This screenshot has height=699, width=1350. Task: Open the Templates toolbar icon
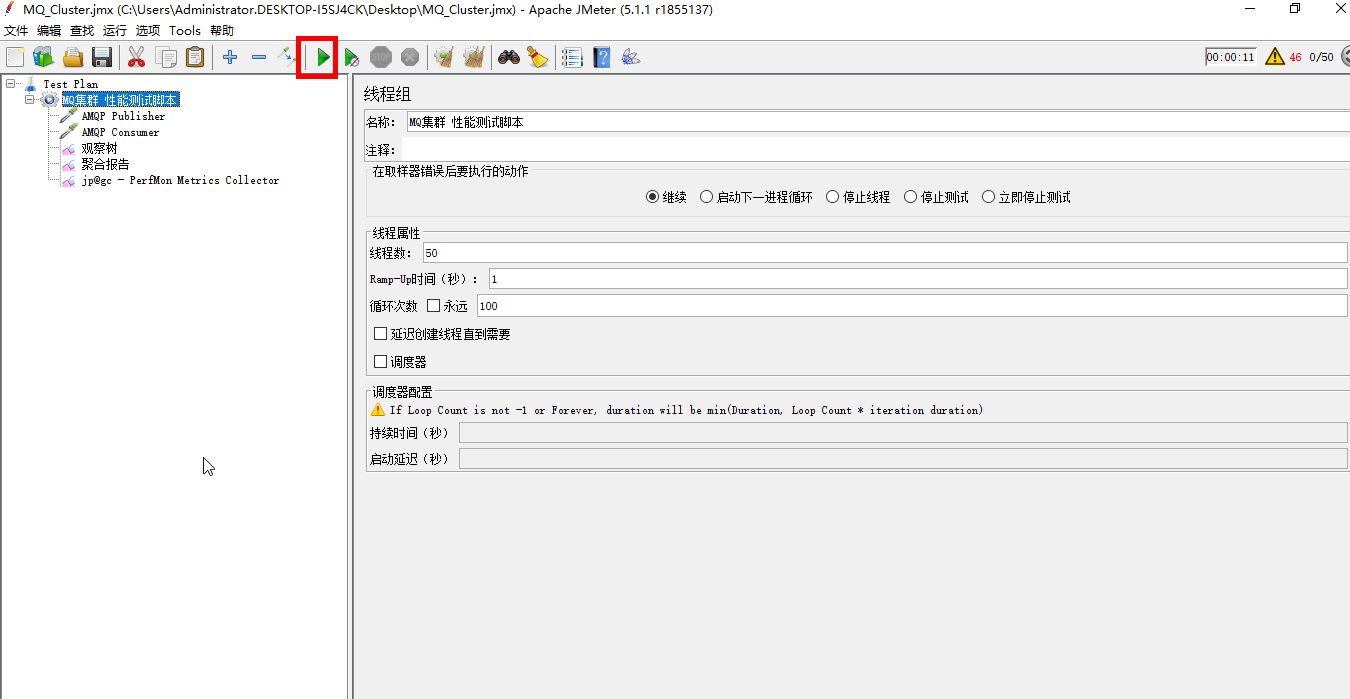(x=43, y=57)
